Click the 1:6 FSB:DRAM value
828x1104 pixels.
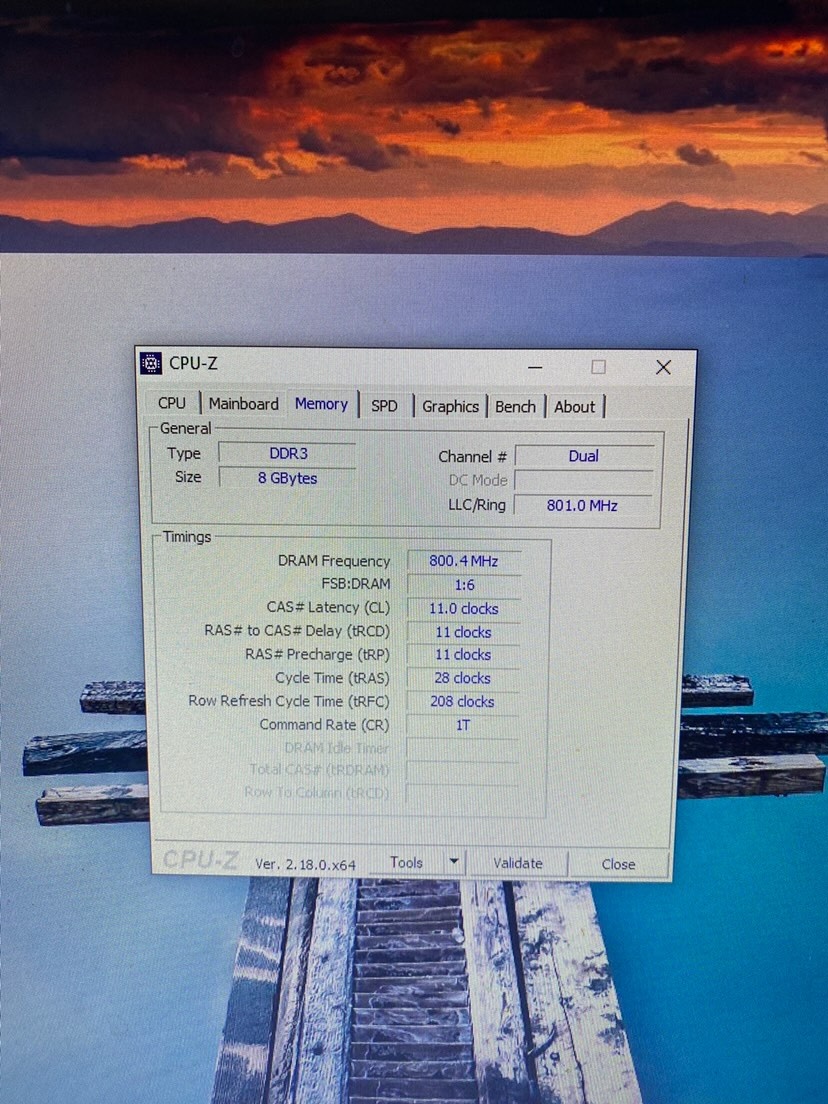(464, 585)
